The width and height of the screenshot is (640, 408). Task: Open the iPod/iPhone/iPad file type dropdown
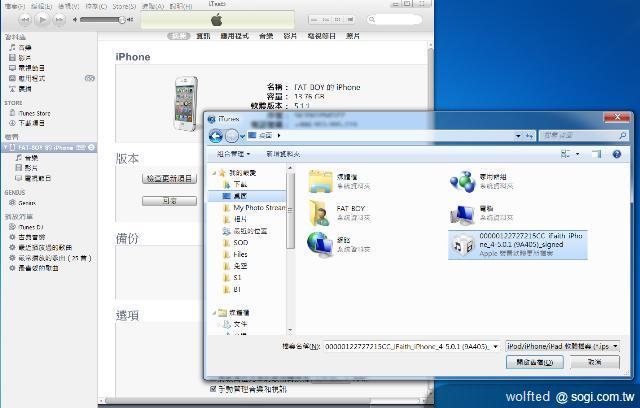point(562,346)
